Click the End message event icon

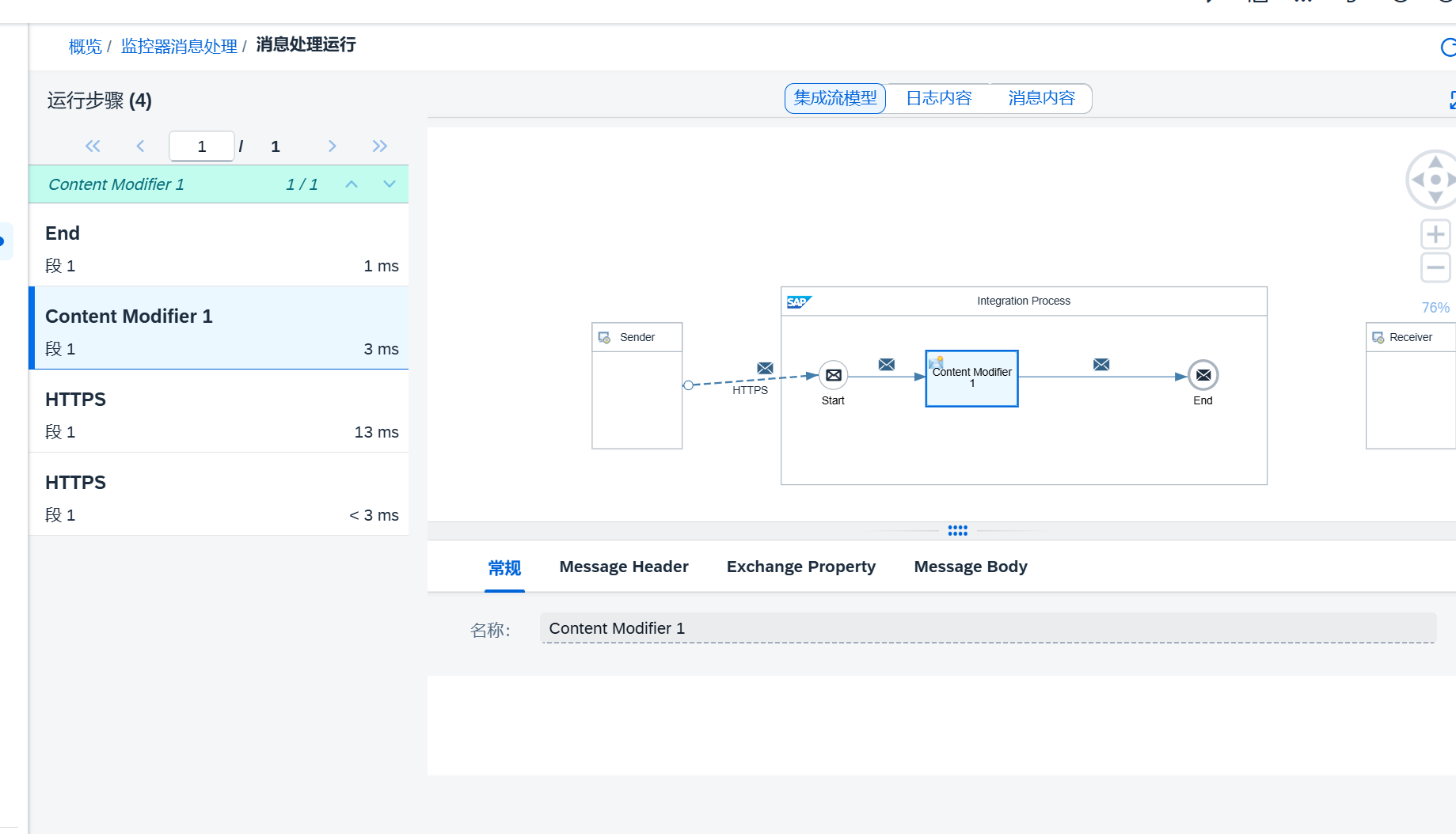1203,375
